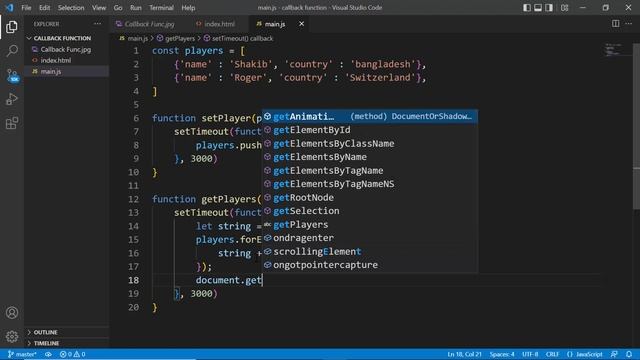The image size is (640, 360).
Task: Open Source Control view in activity bar
Action: tap(12, 75)
